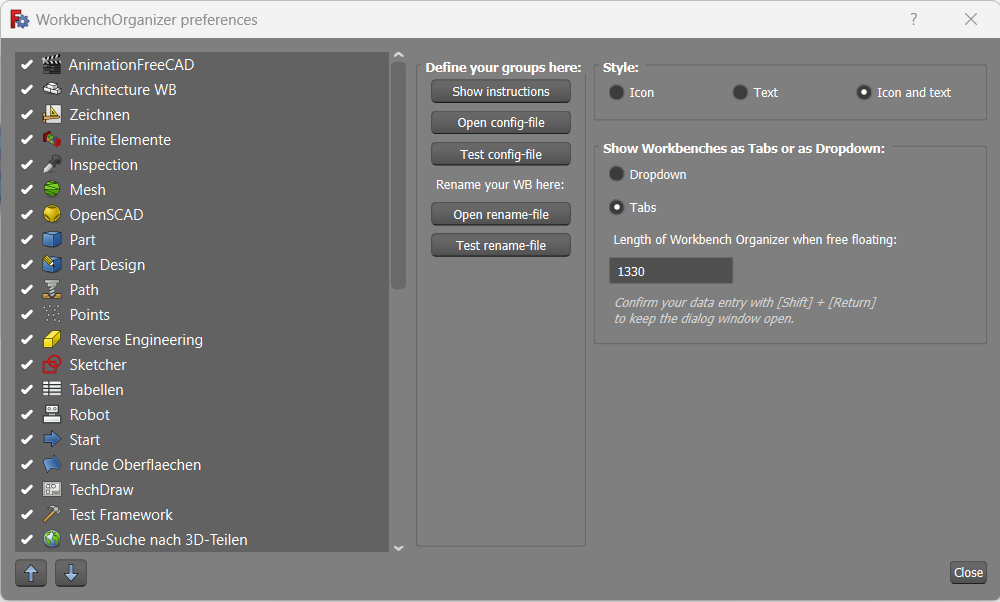Select the Test Framework row text
This screenshot has height=602, width=1000.
[121, 514]
